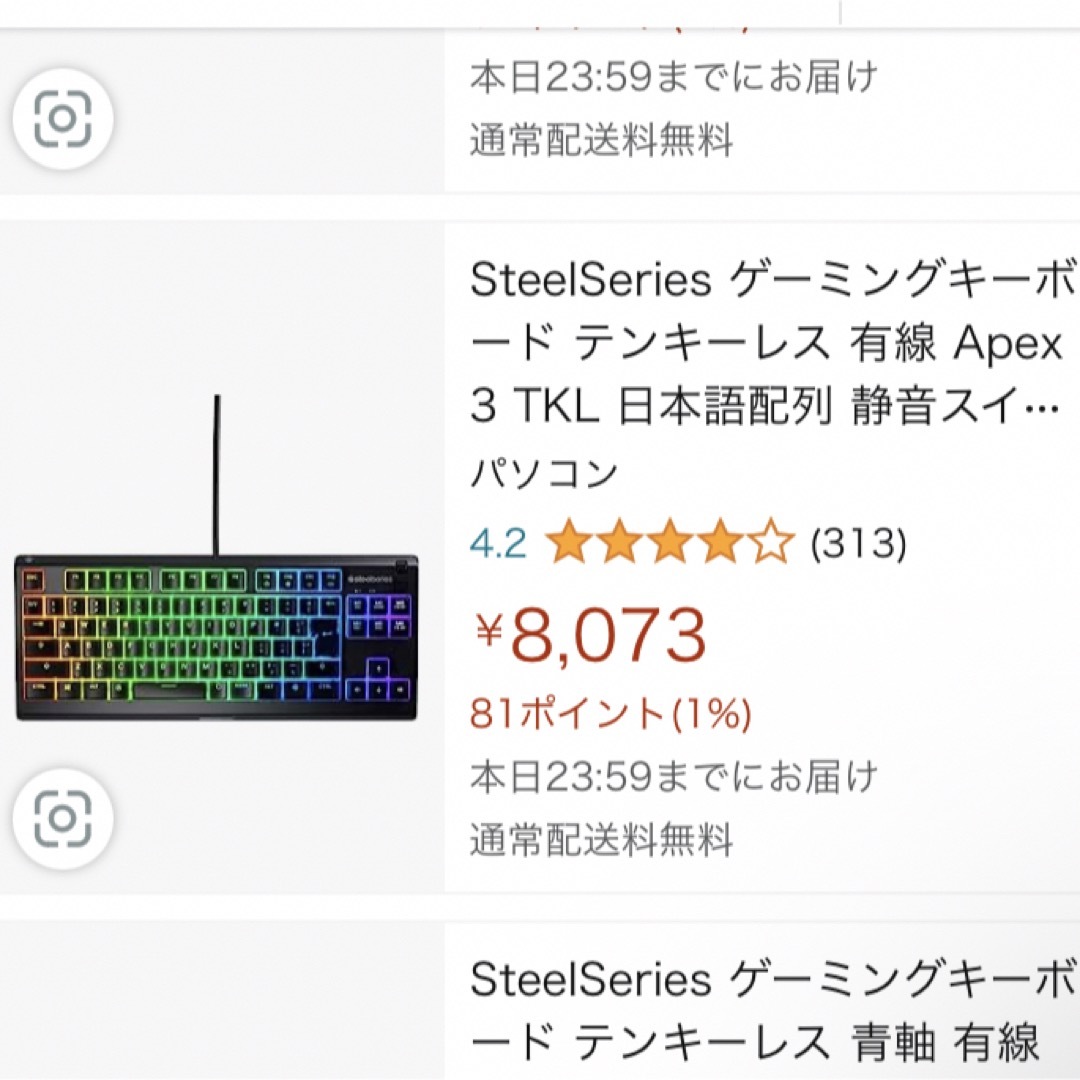Click the ¥8,073 price
The width and height of the screenshot is (1080, 1080).
click(591, 634)
